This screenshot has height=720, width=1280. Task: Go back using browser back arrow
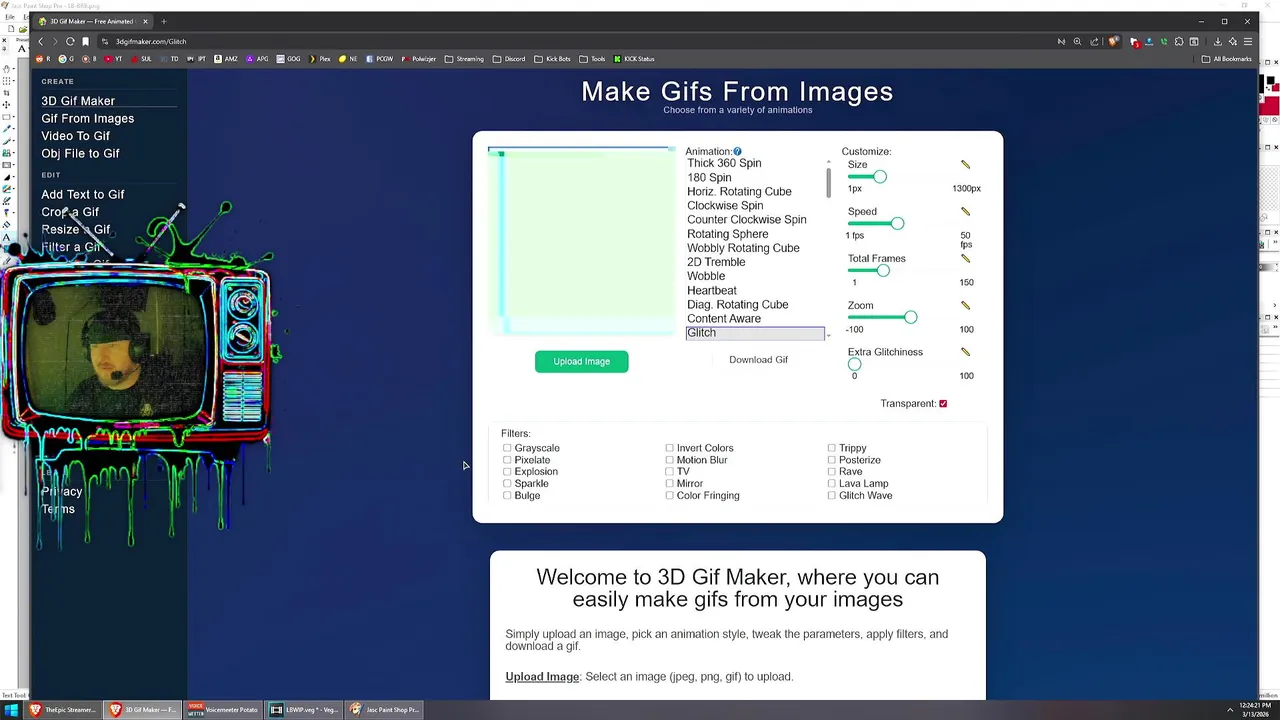(x=41, y=41)
